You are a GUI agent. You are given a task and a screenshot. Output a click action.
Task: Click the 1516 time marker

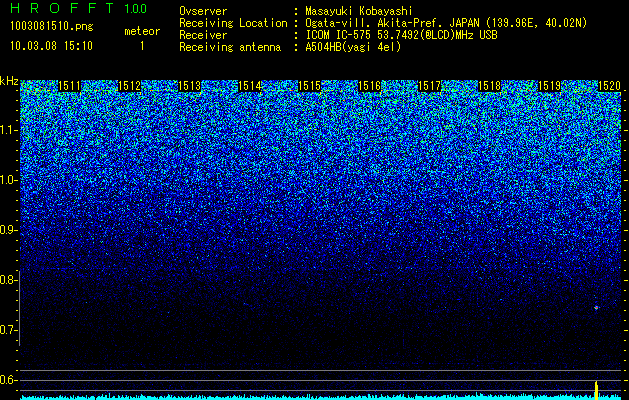[x=369, y=86]
